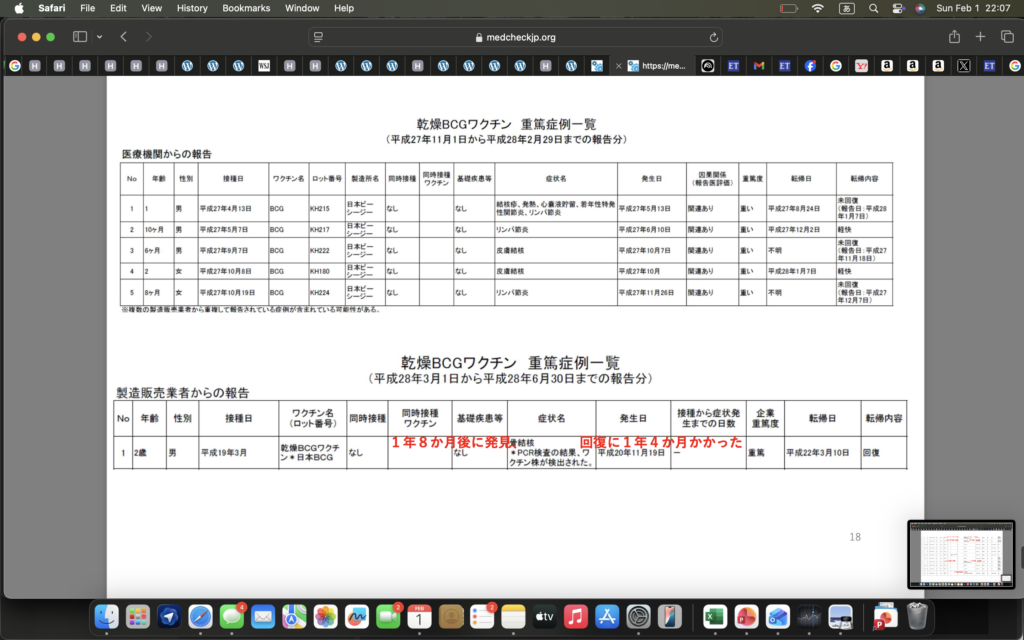Switch to the Gmail tab
Screen dimensions: 1024x640
(759, 66)
